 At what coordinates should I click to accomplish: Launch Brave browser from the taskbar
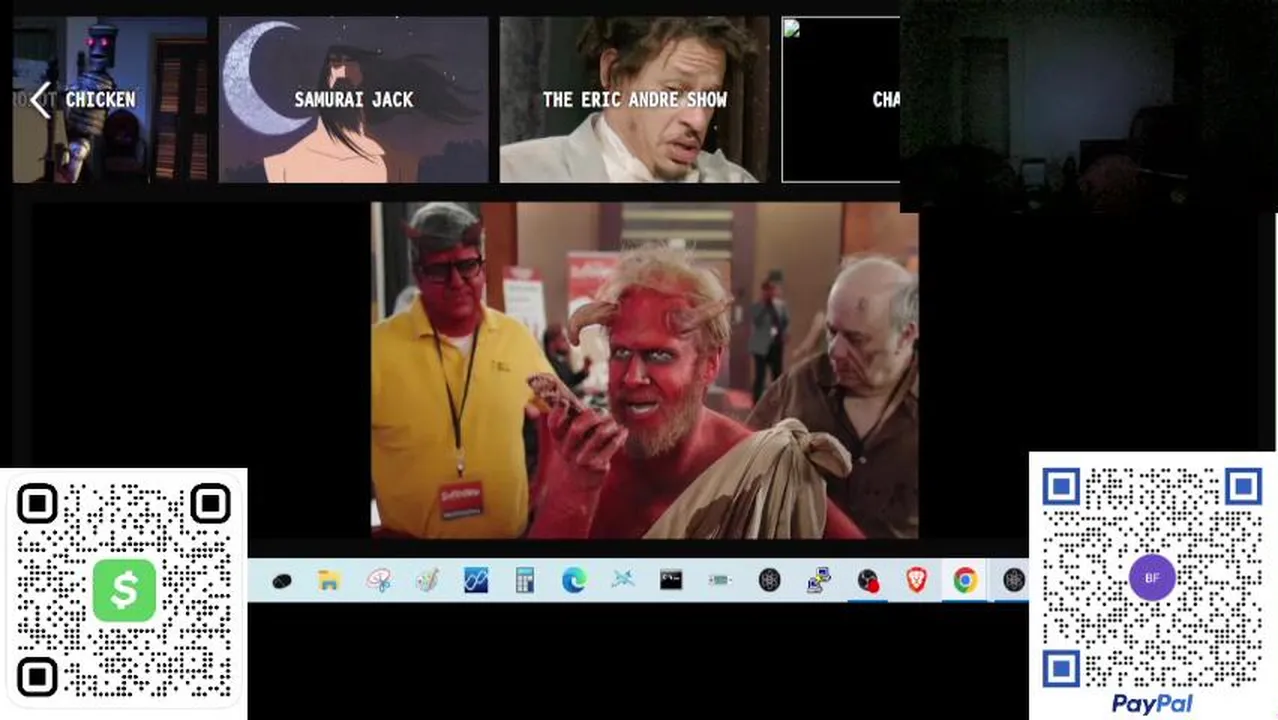click(916, 580)
